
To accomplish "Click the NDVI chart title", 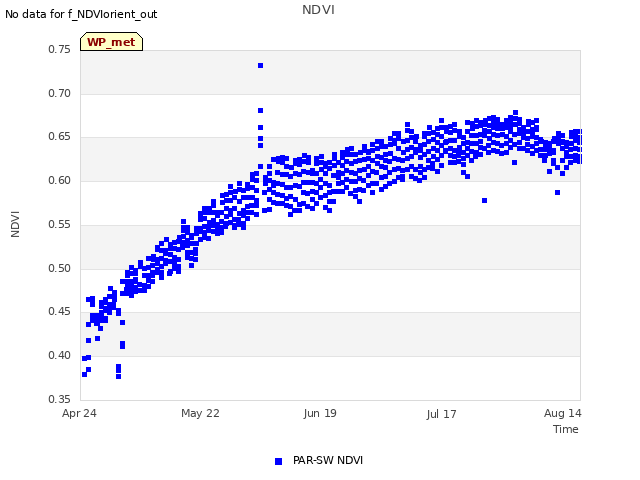I will pos(318,10).
